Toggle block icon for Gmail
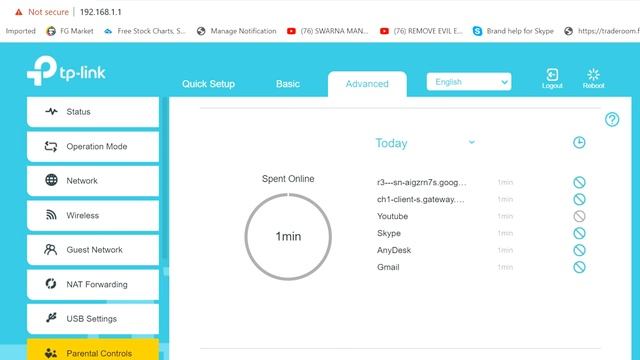The height and width of the screenshot is (360, 640). [x=579, y=267]
